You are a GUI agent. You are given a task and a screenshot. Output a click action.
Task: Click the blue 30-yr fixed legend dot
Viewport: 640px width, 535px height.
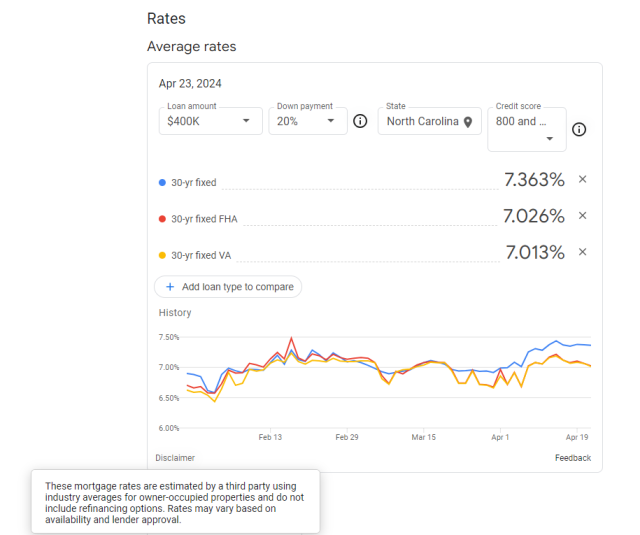click(162, 182)
